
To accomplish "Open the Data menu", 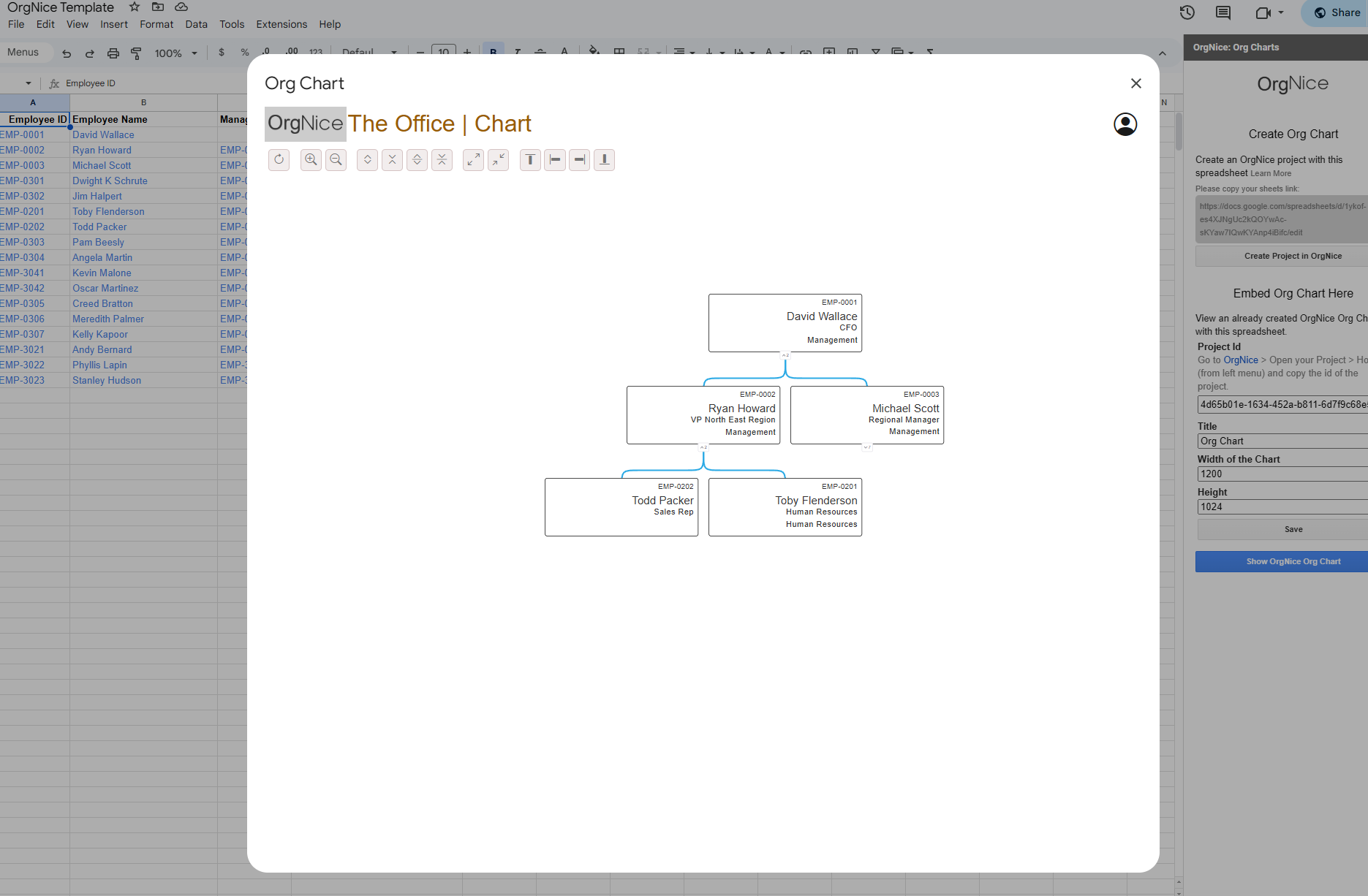I will pyautogui.click(x=197, y=24).
